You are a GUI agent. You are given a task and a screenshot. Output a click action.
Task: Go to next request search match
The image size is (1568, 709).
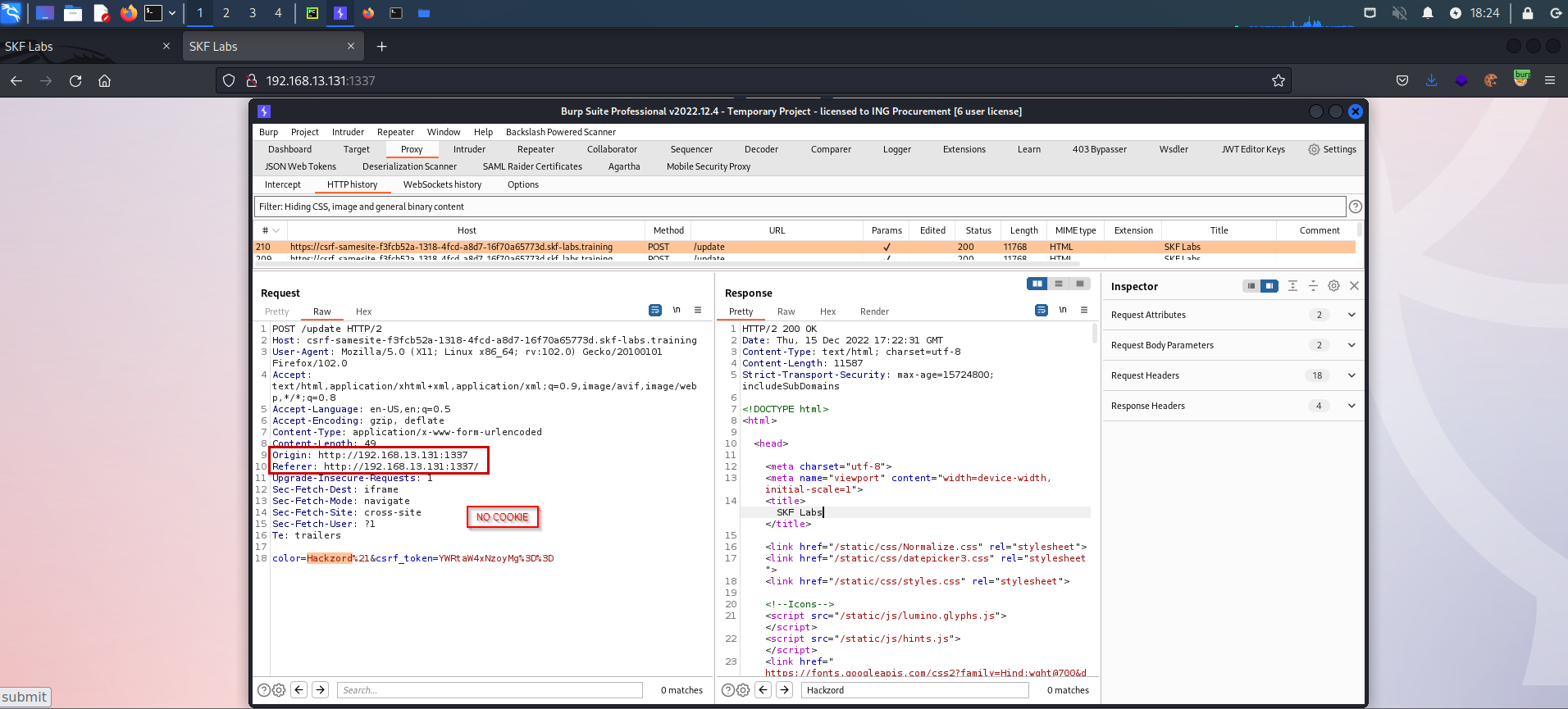[321, 690]
